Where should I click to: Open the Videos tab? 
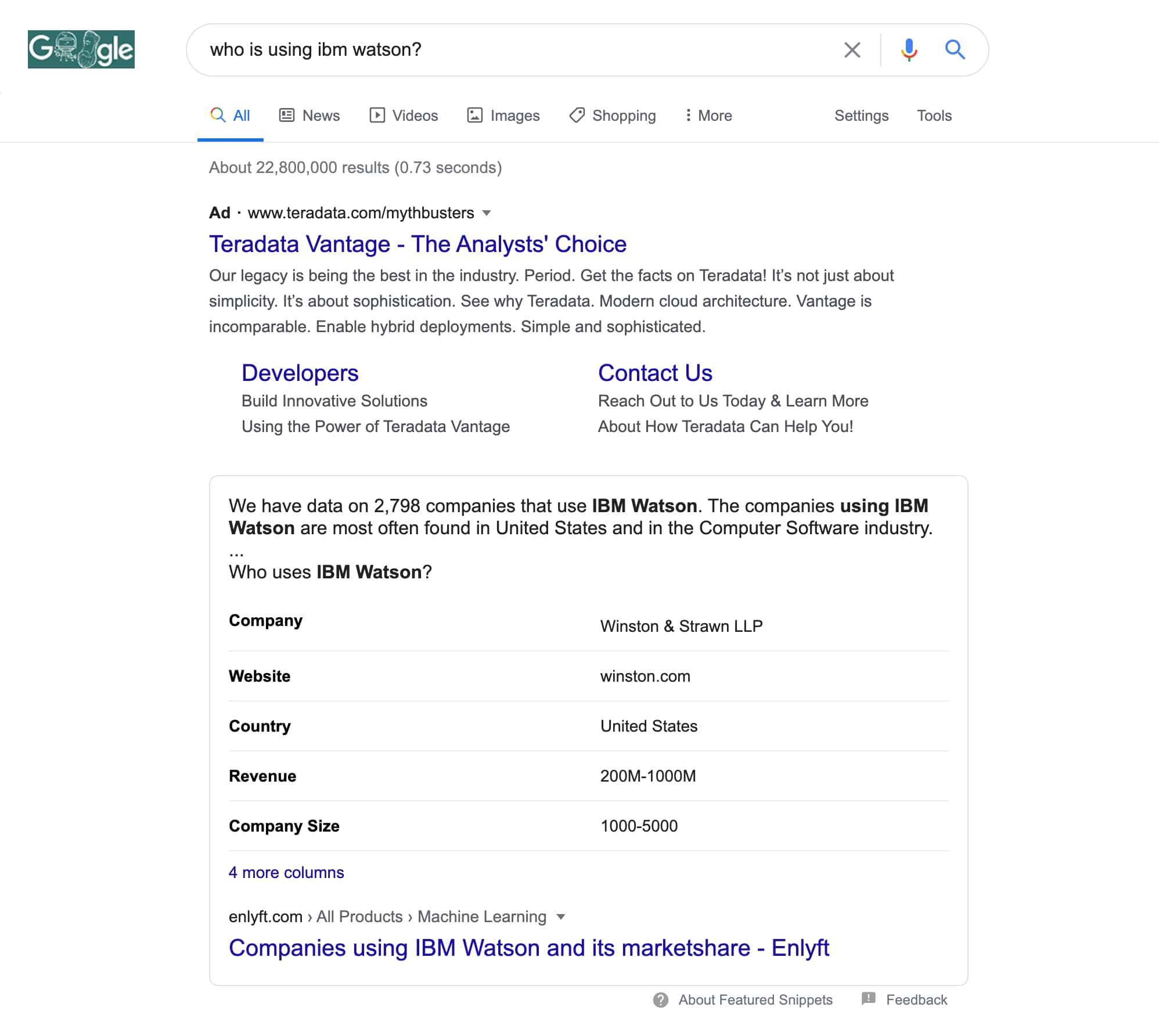coord(404,116)
